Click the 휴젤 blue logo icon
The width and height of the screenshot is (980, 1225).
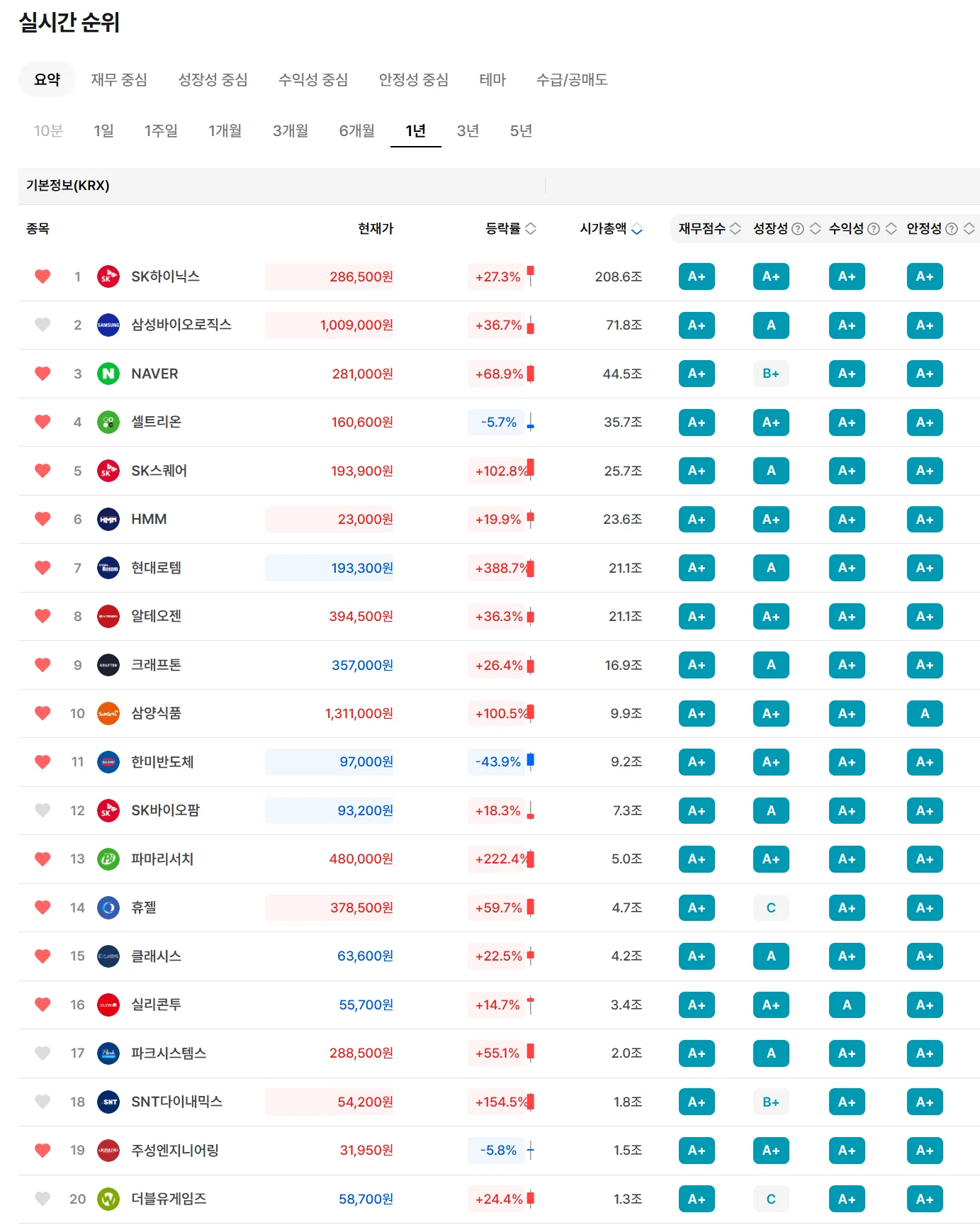[x=108, y=907]
